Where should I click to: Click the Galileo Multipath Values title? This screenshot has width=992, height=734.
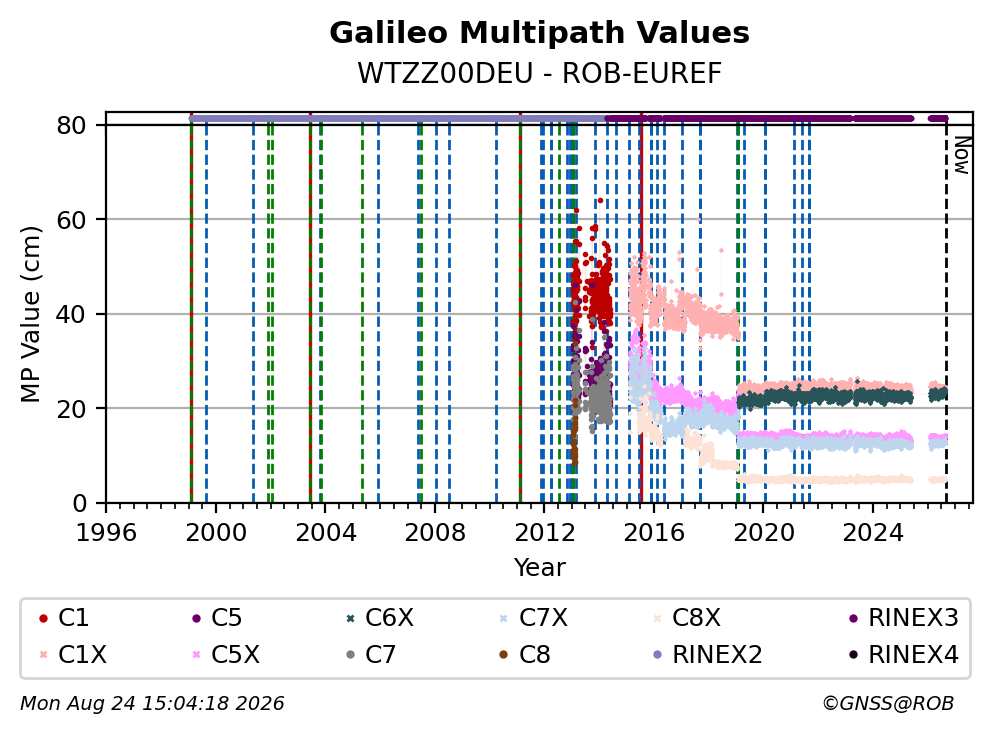point(539,33)
